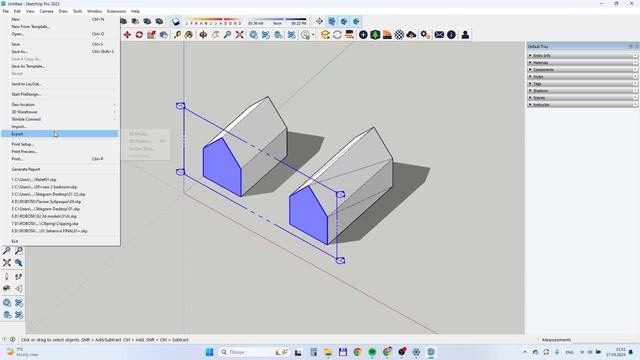Select the Scale tool in toolbar
The image size is (640, 360).
tap(151, 35)
